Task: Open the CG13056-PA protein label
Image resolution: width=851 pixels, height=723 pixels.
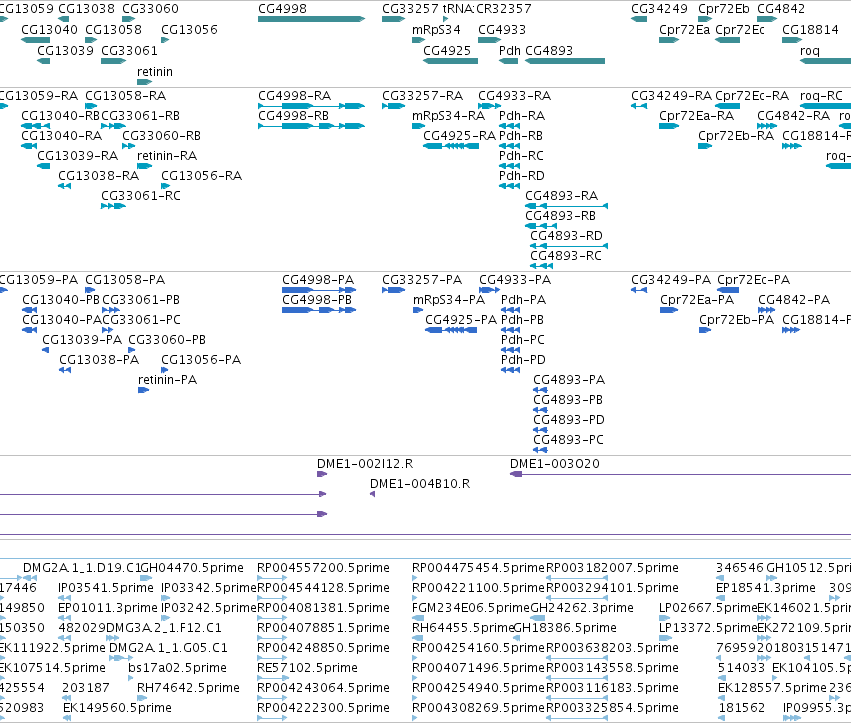Action: click(201, 360)
